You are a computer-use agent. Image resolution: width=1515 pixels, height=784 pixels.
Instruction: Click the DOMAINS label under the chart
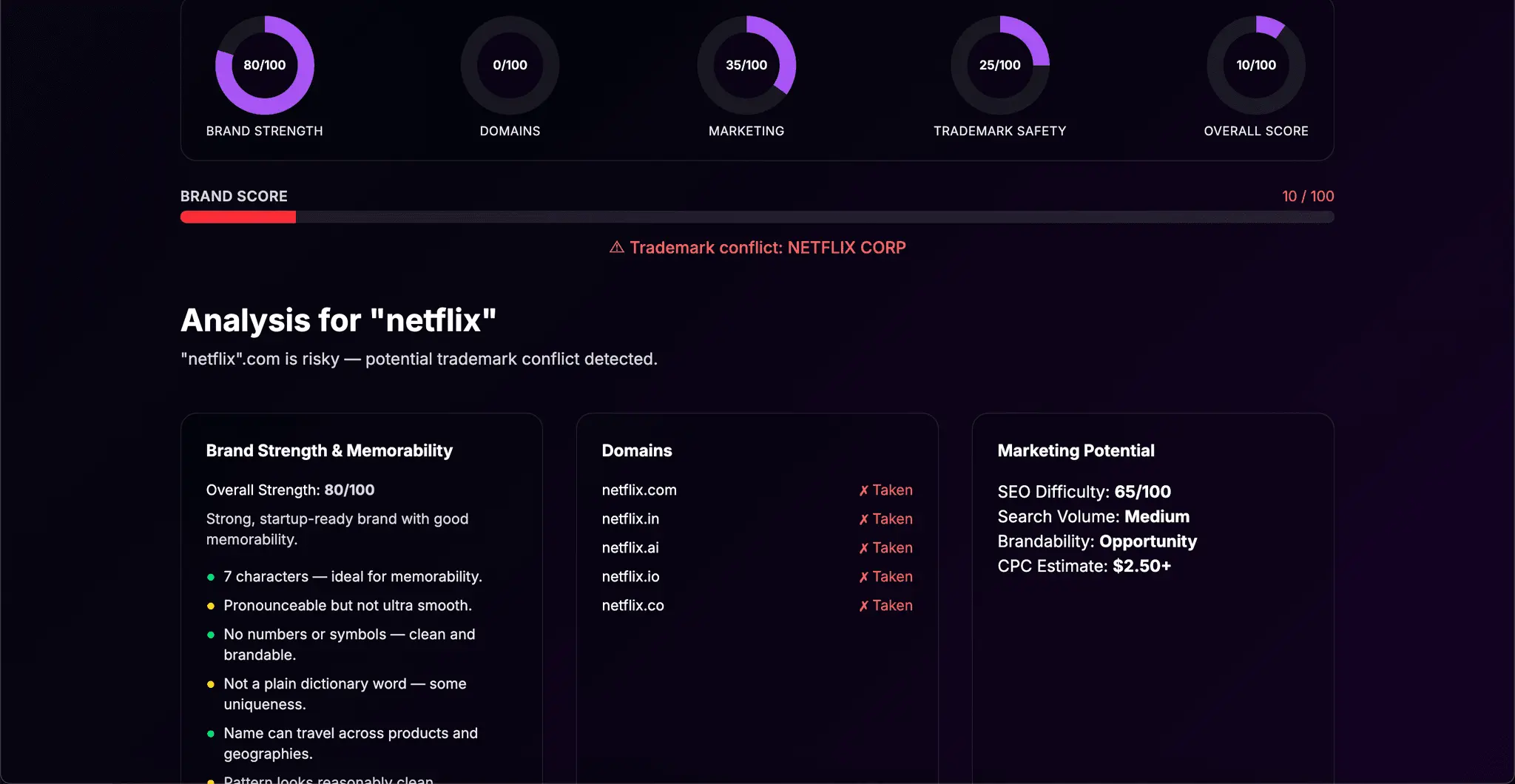[510, 131]
